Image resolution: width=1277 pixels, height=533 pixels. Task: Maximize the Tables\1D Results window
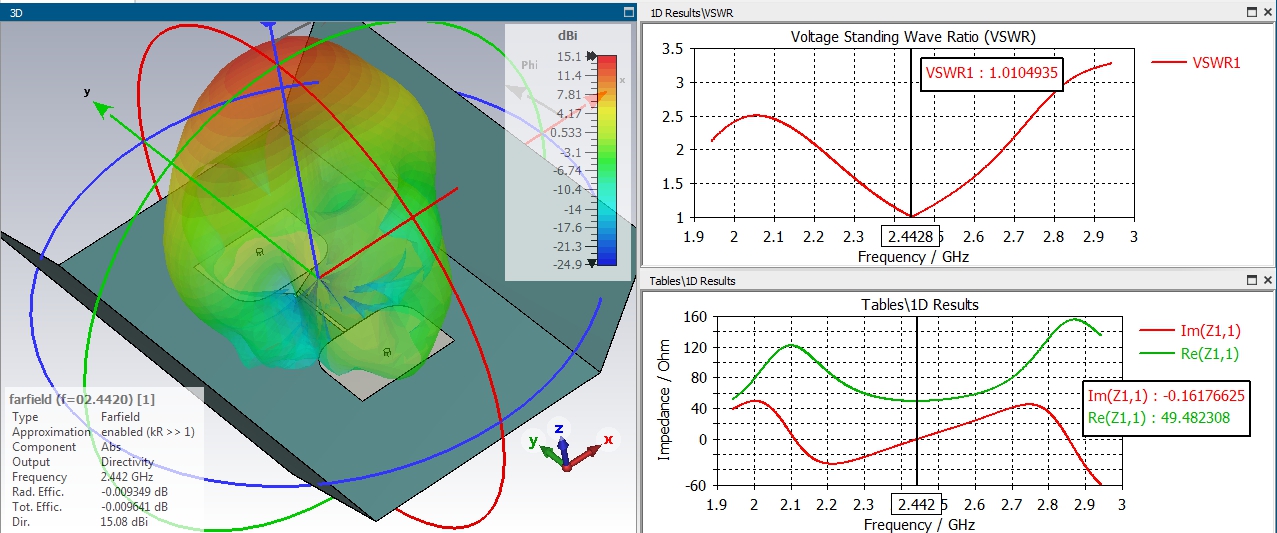pyautogui.click(x=1251, y=281)
